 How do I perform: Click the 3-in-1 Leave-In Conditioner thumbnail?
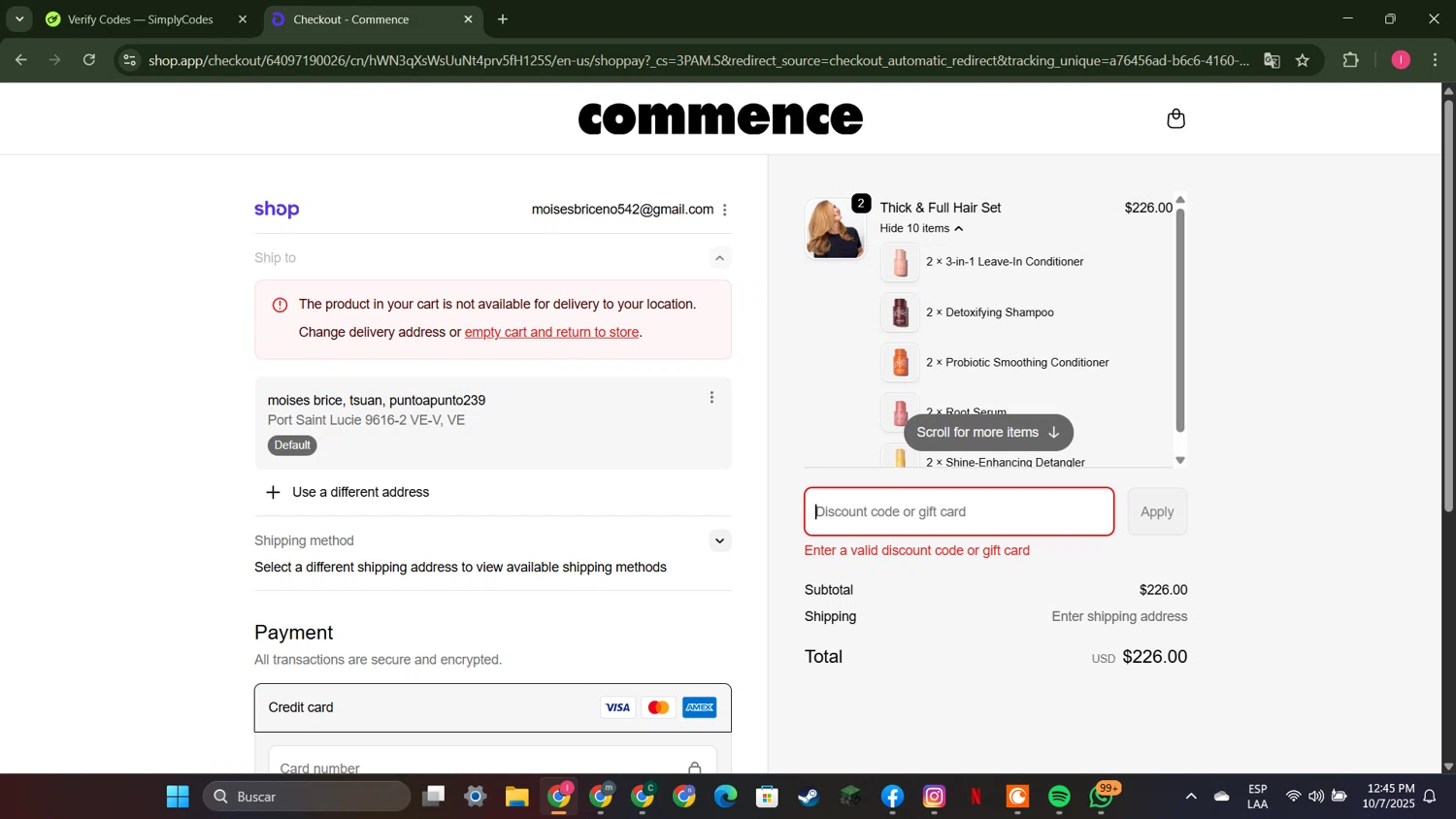[900, 262]
